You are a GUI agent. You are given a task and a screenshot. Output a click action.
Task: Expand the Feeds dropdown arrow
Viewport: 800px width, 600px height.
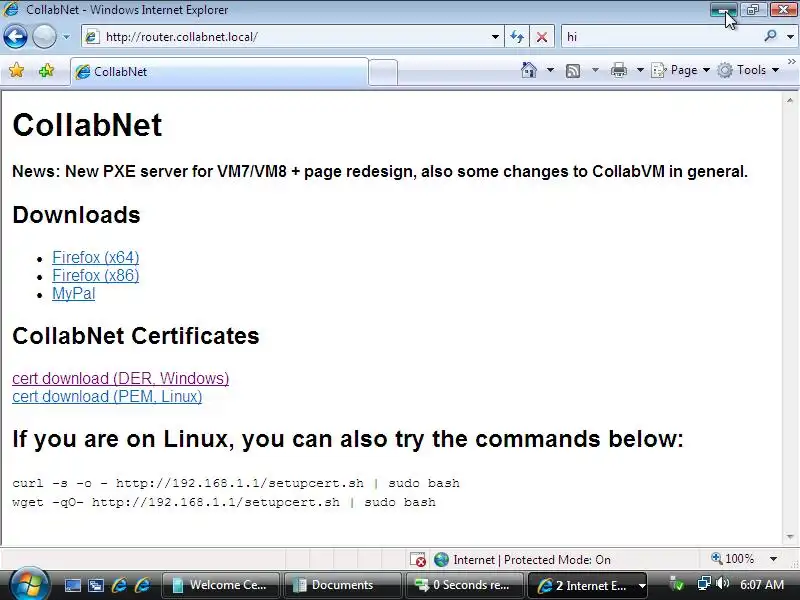pos(595,70)
